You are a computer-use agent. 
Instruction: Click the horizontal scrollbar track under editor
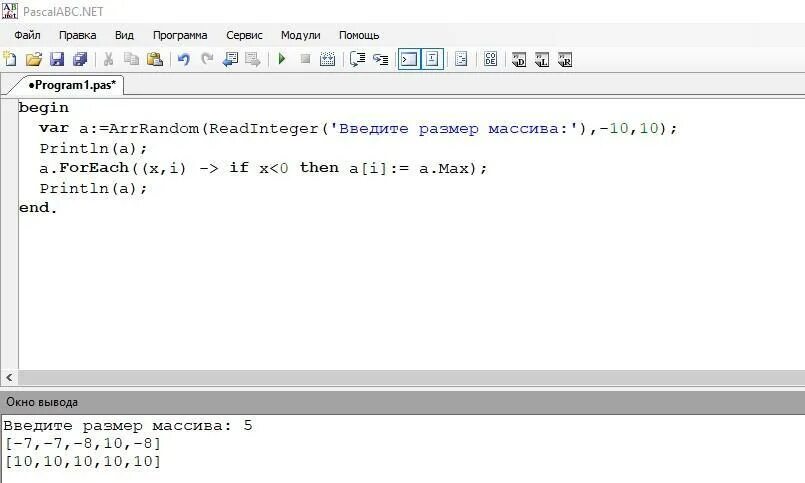(x=411, y=377)
